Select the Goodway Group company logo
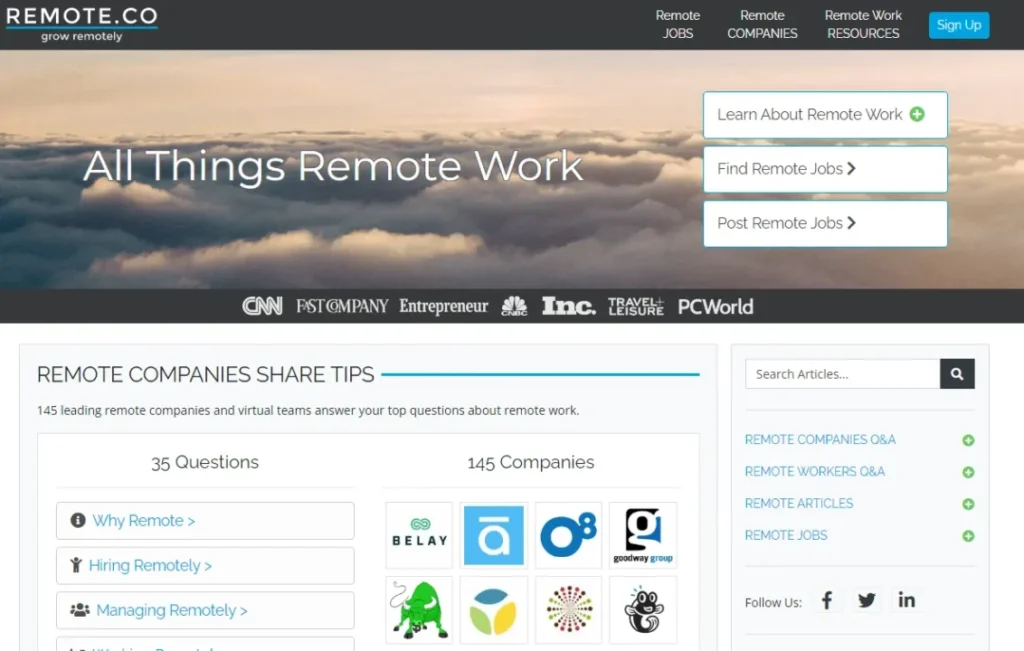The height and width of the screenshot is (651, 1024). 643,535
